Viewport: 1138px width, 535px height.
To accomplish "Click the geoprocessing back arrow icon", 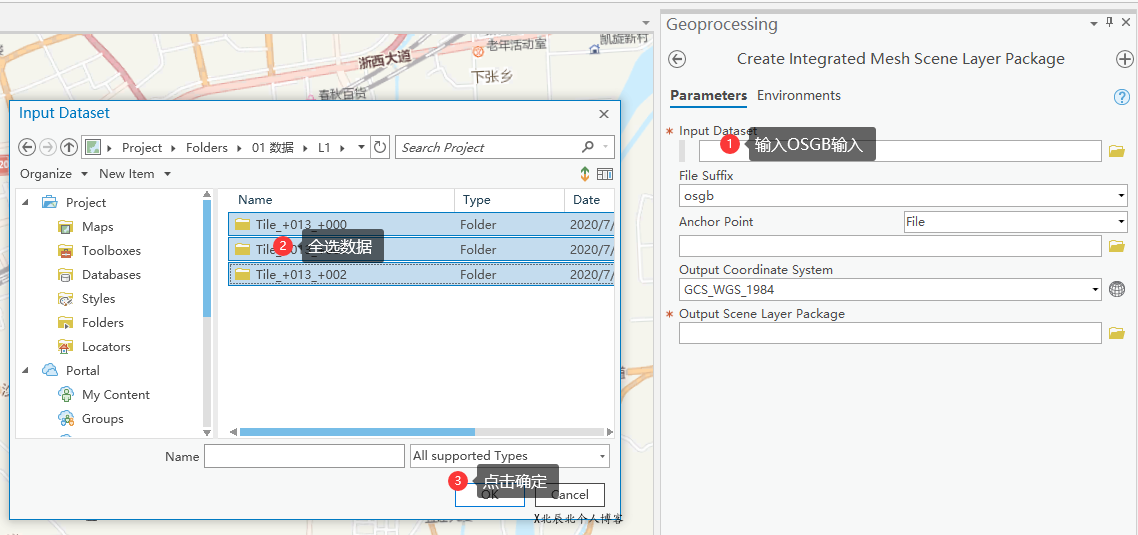I will 677,59.
